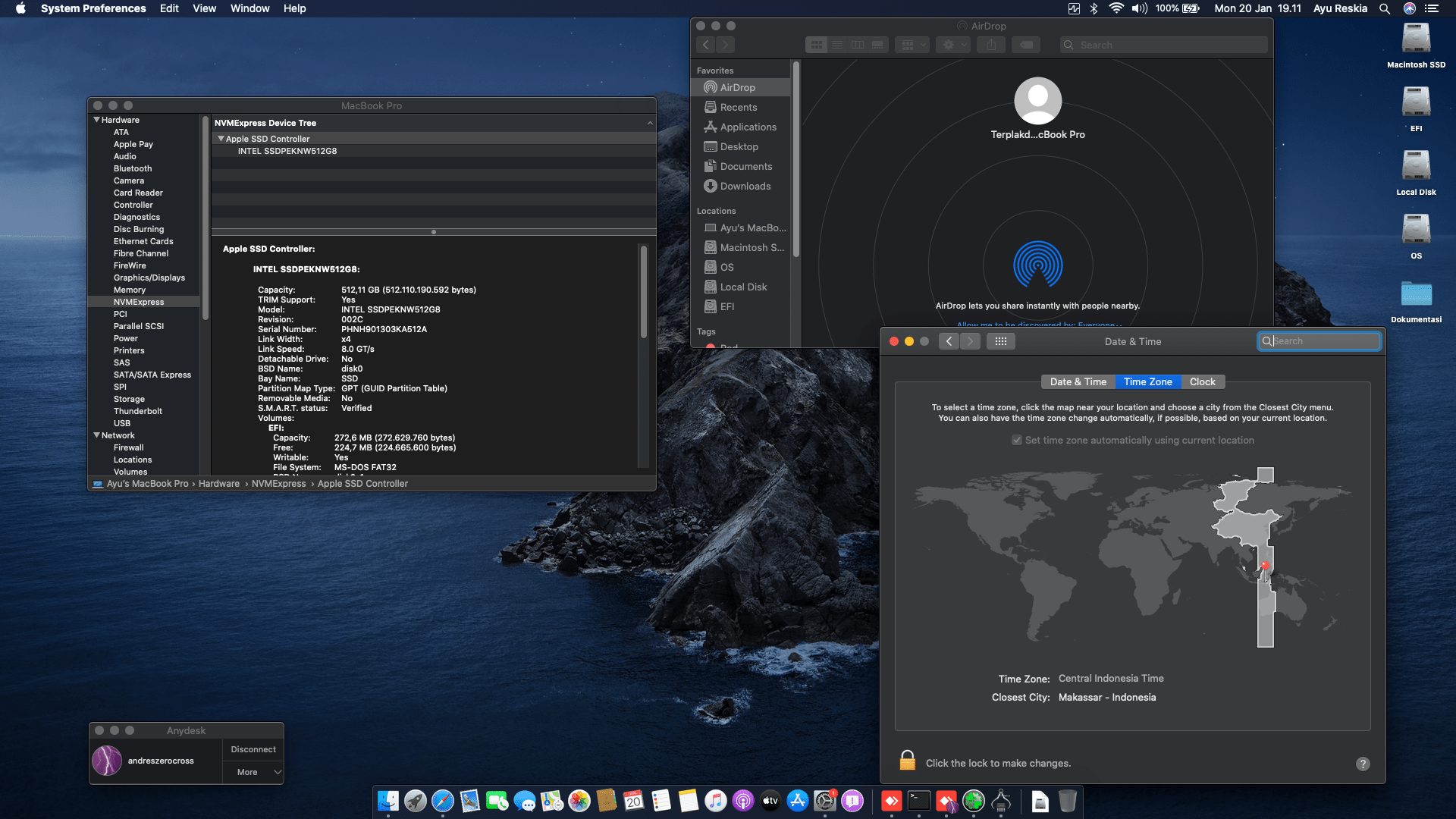Select Firewall under Network
This screenshot has width=1456, height=819.
[129, 447]
